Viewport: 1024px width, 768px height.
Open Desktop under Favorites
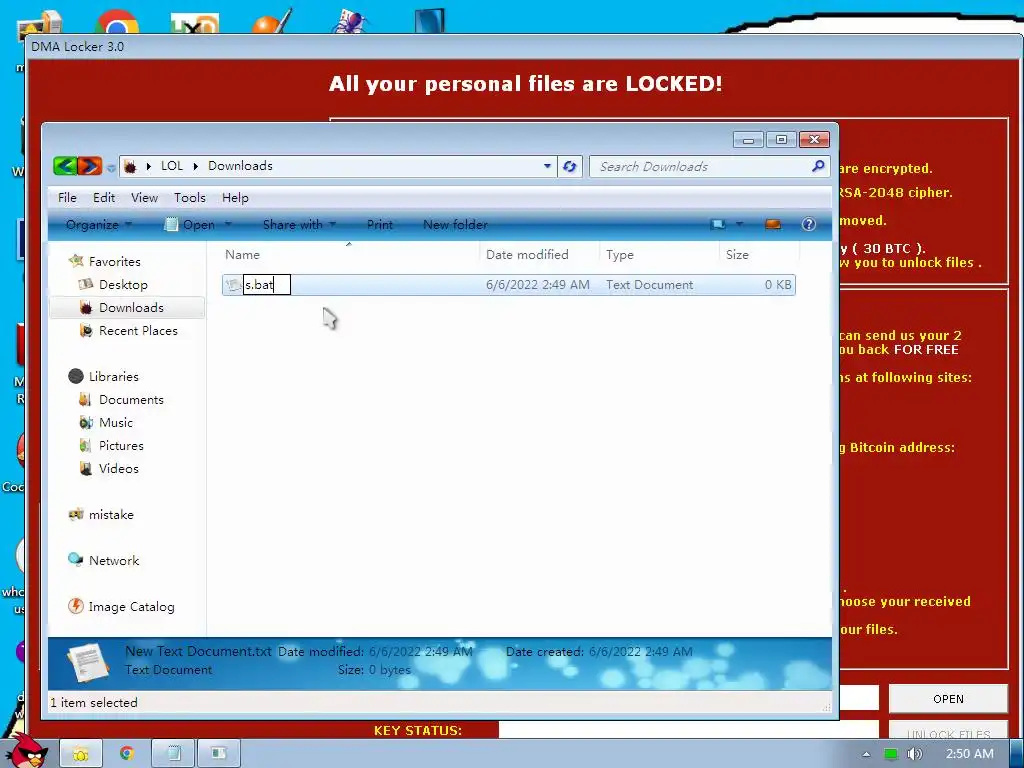point(123,285)
